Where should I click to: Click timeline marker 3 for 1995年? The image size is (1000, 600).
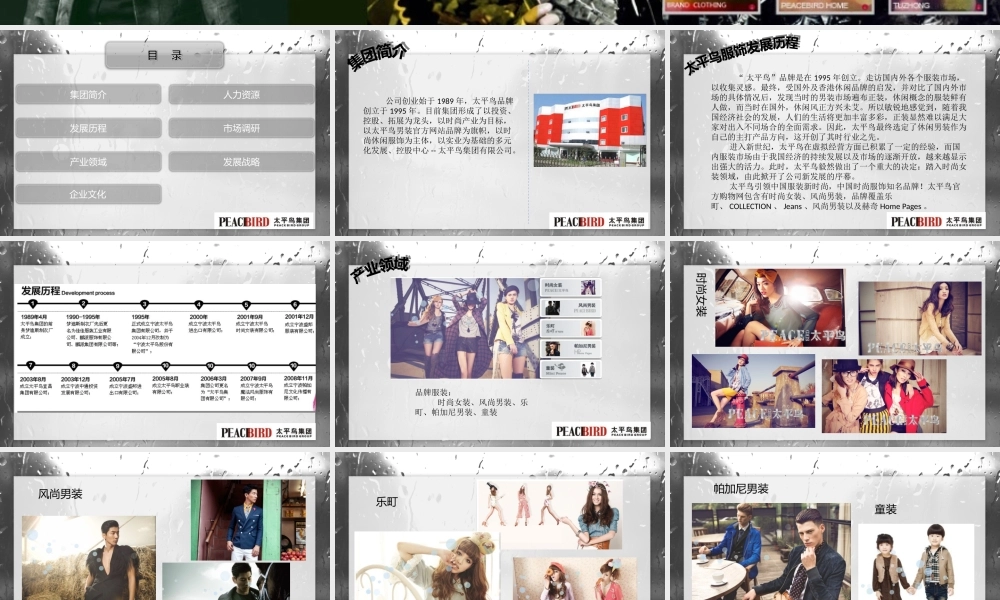tap(145, 304)
